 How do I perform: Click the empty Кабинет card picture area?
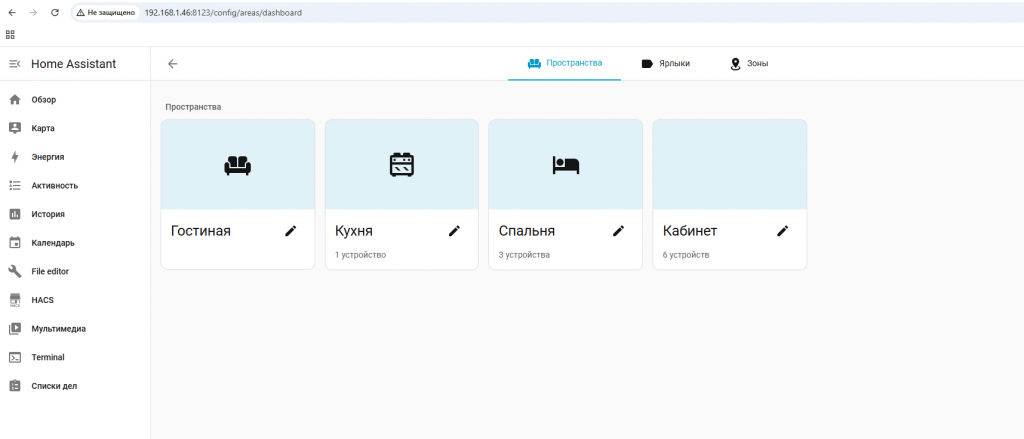pos(729,165)
